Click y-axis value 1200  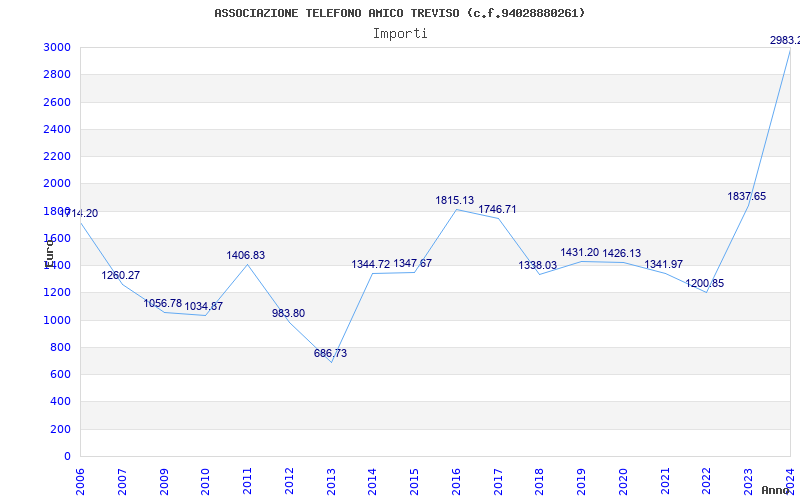(x=57, y=292)
